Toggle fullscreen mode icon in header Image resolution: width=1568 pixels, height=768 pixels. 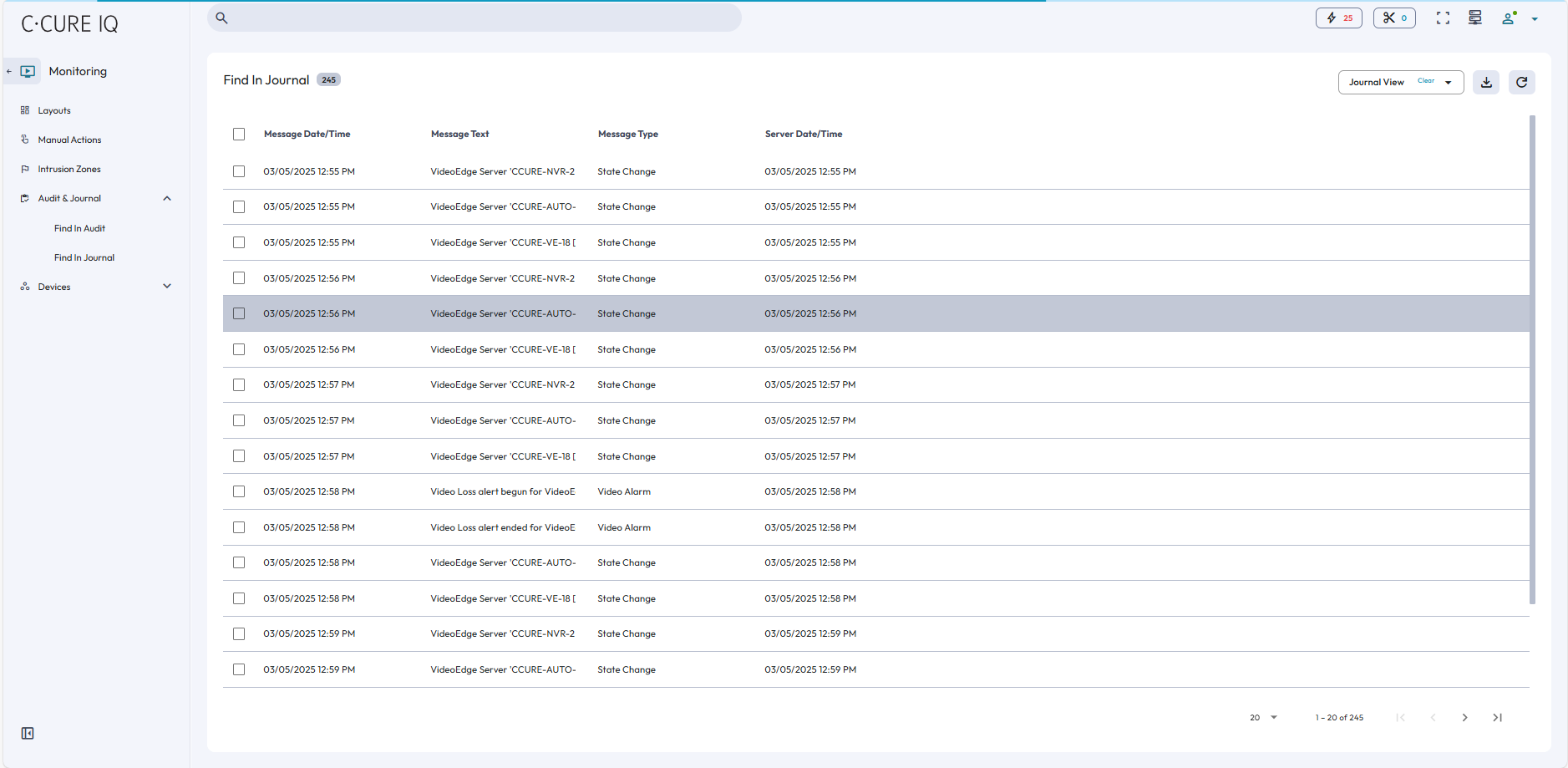point(1443,18)
